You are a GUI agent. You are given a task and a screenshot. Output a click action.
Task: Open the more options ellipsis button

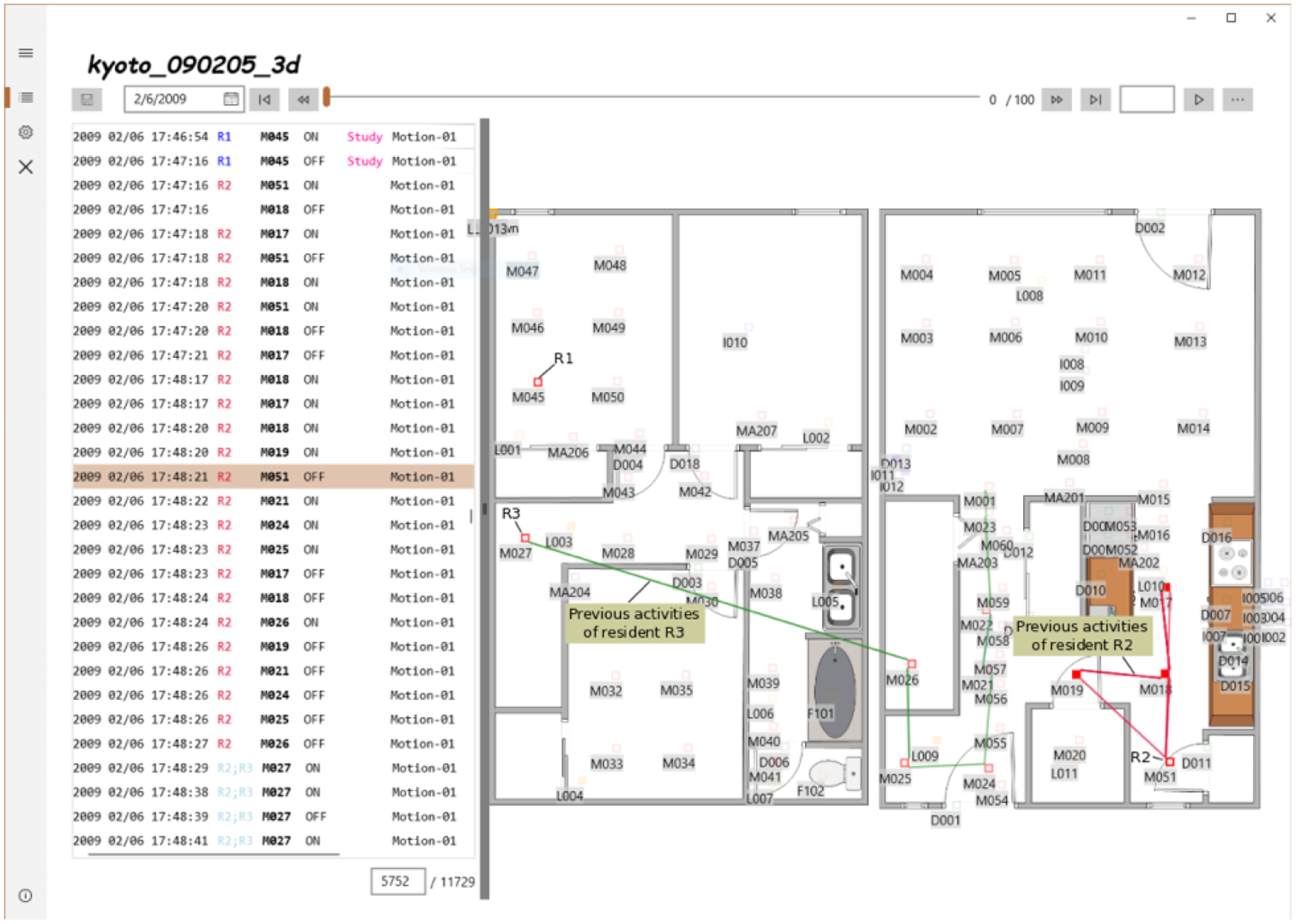(1238, 100)
